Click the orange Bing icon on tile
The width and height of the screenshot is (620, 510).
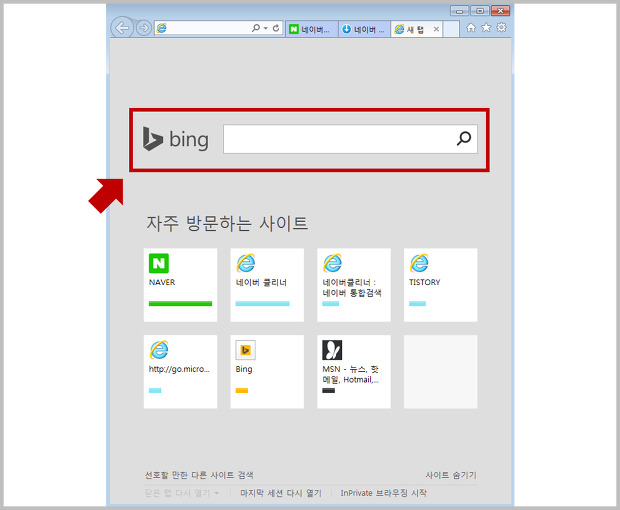pos(246,350)
